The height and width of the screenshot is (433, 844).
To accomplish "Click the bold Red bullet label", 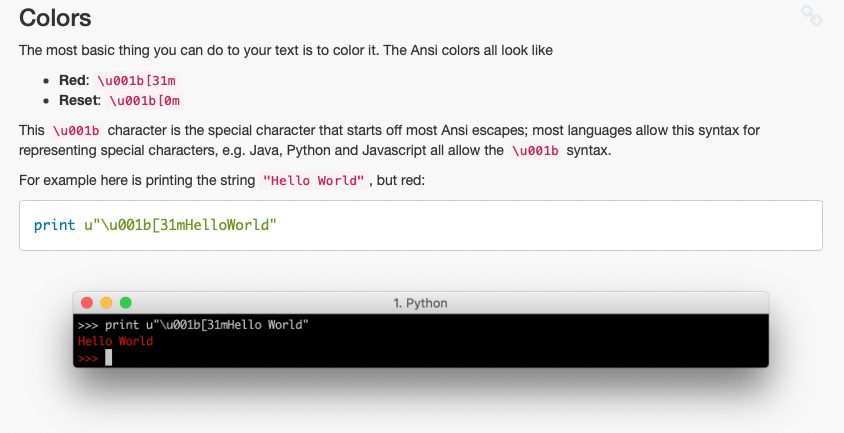I will pyautogui.click(x=73, y=80).
